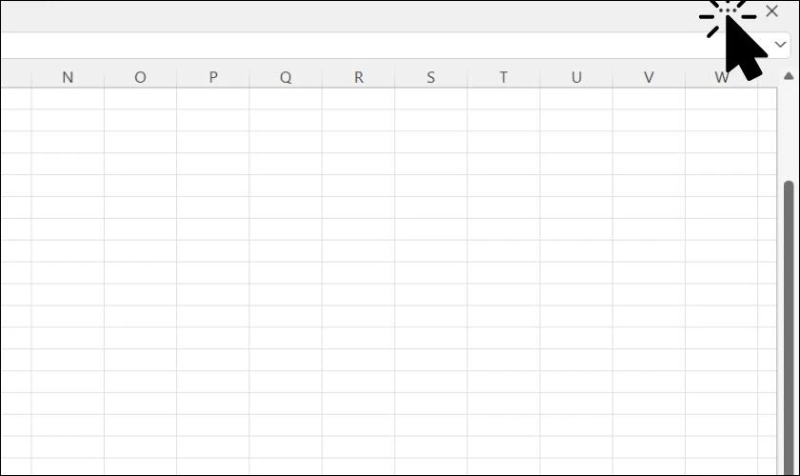Click the scroll up arrow
The image size is (800, 476).
pyautogui.click(x=788, y=77)
